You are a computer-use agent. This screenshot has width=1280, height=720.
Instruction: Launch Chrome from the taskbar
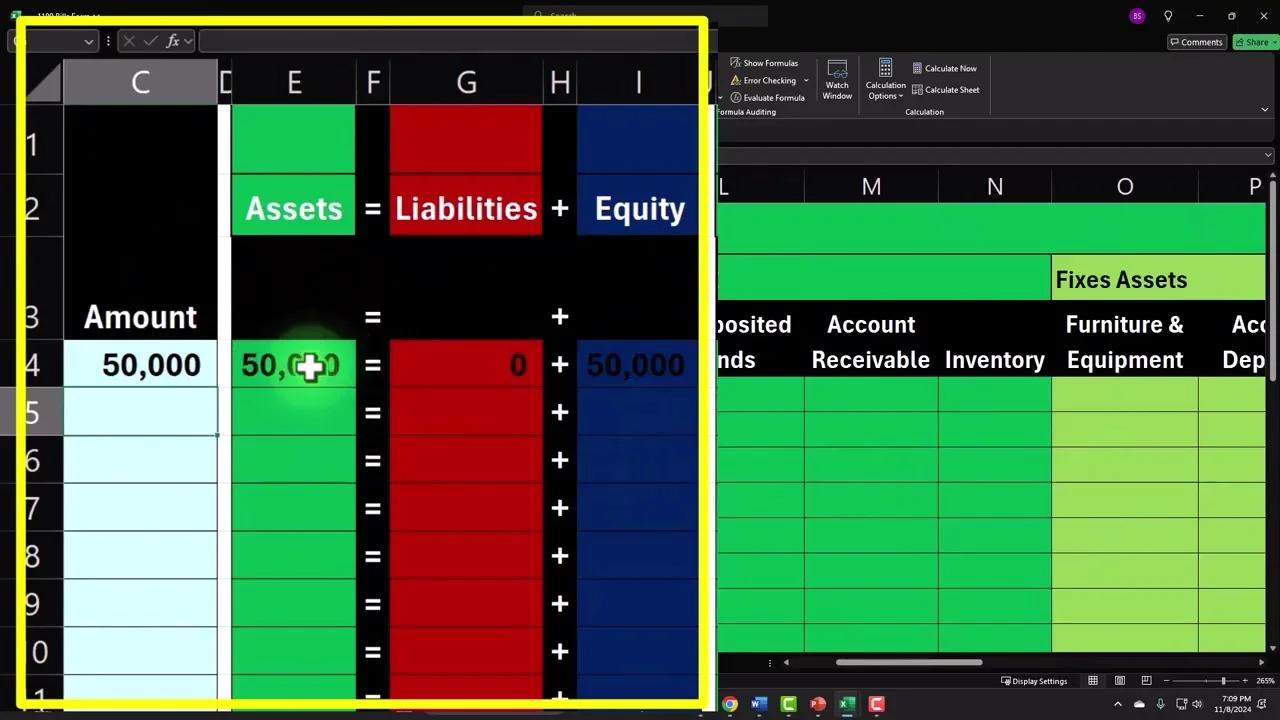728,704
